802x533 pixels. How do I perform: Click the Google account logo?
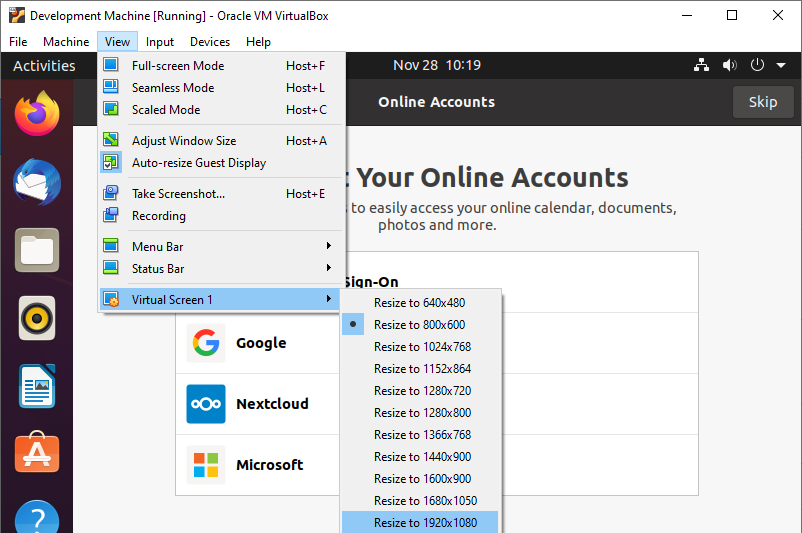point(206,343)
